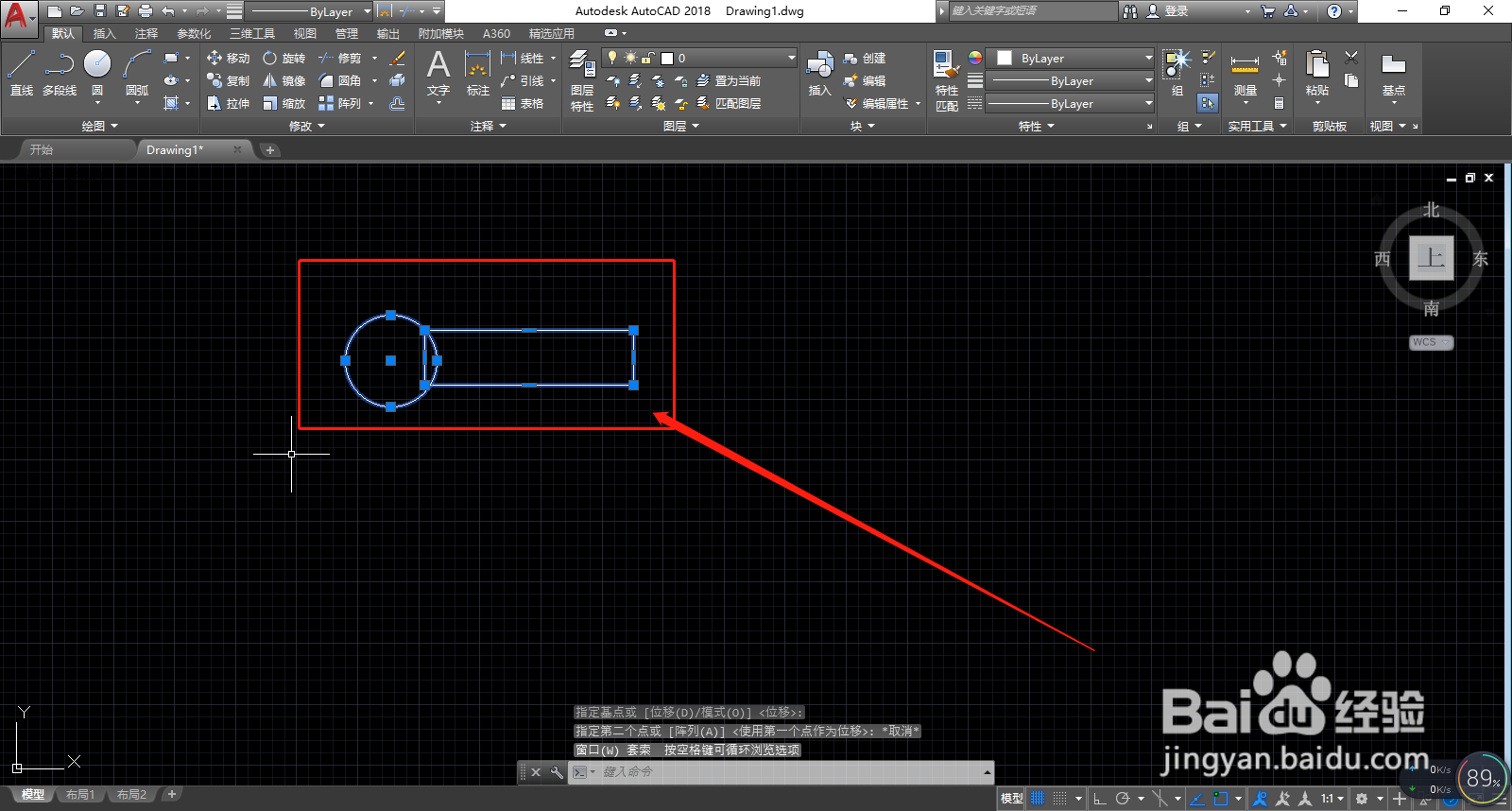Viewport: 1512px width, 811px height.
Task: Open the Insert (插入) ribbon tab
Action: point(104,33)
